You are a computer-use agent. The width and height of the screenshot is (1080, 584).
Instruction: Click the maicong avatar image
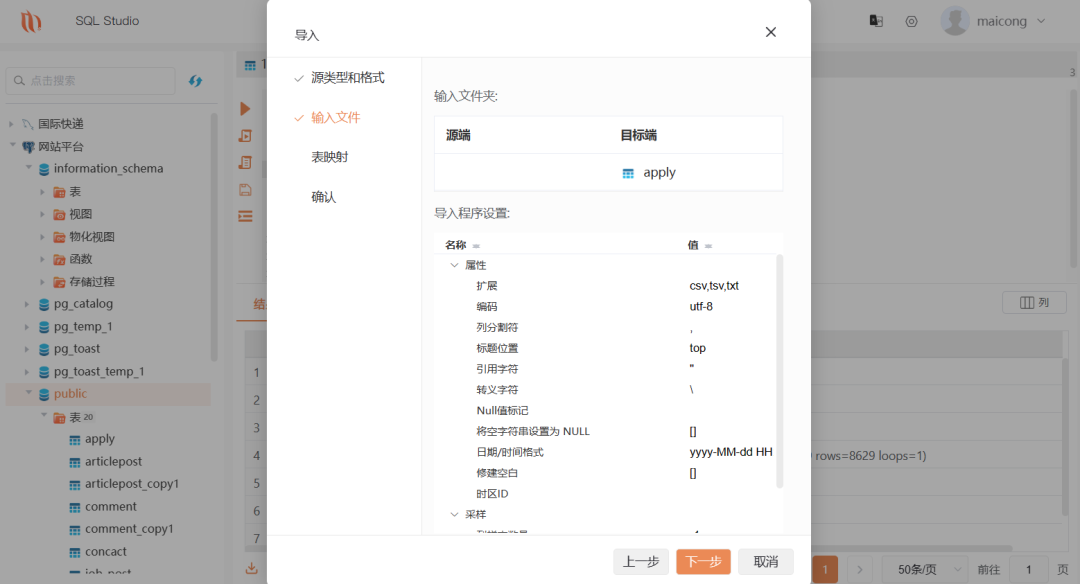[955, 21]
